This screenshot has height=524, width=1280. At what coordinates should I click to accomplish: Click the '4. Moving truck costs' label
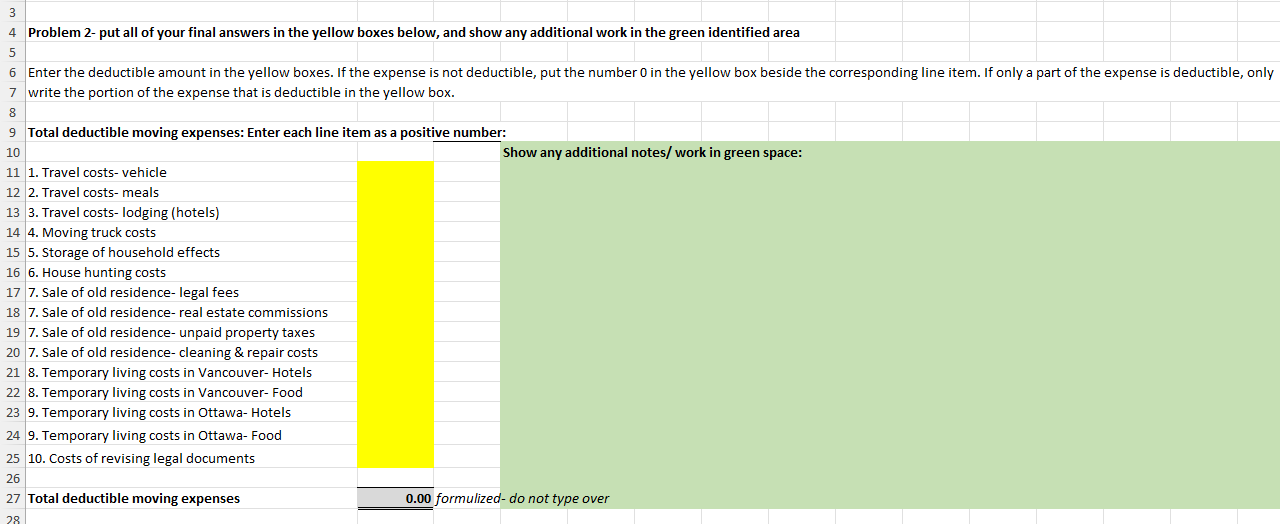(x=92, y=232)
